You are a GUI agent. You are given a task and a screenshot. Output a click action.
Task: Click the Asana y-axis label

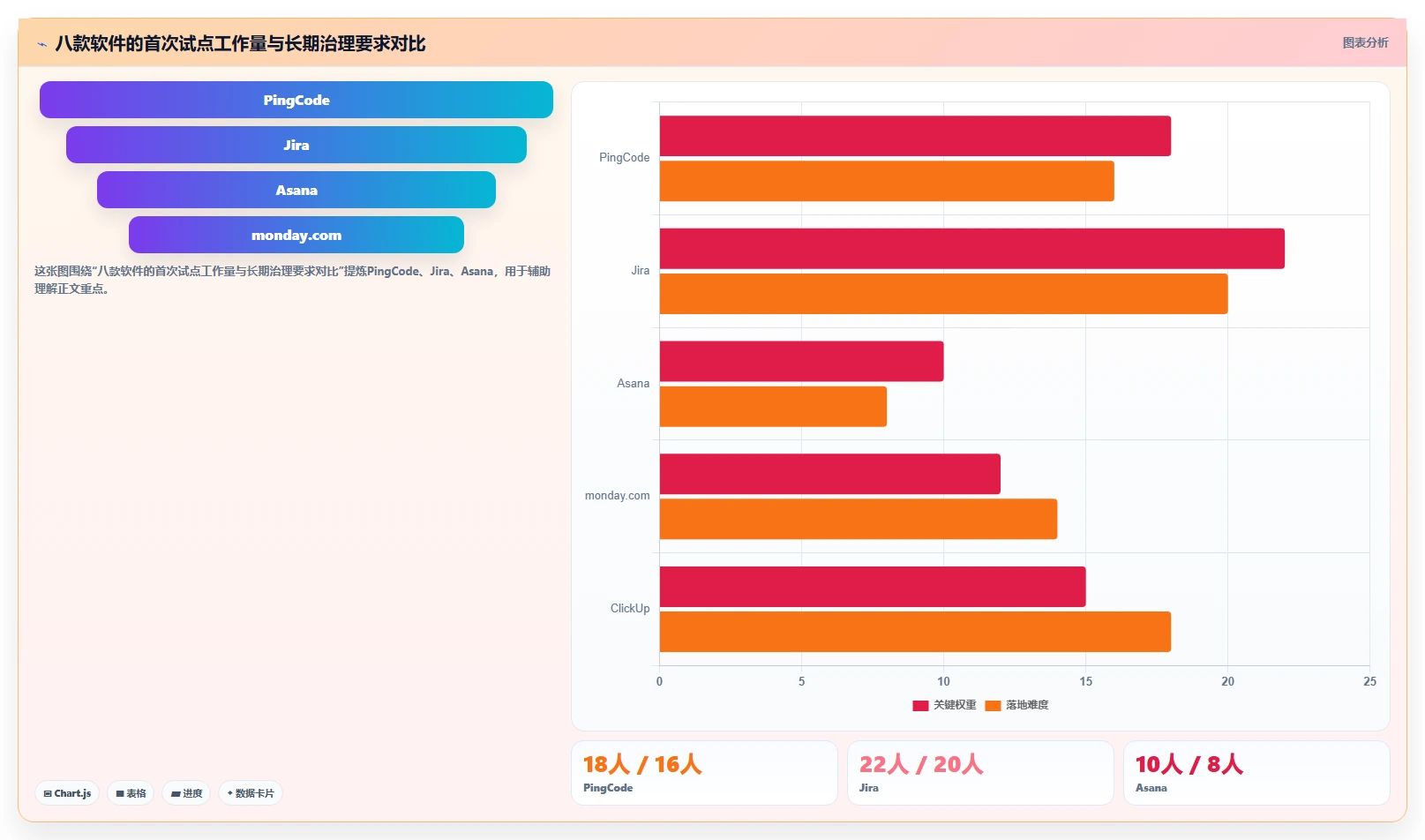click(x=633, y=384)
